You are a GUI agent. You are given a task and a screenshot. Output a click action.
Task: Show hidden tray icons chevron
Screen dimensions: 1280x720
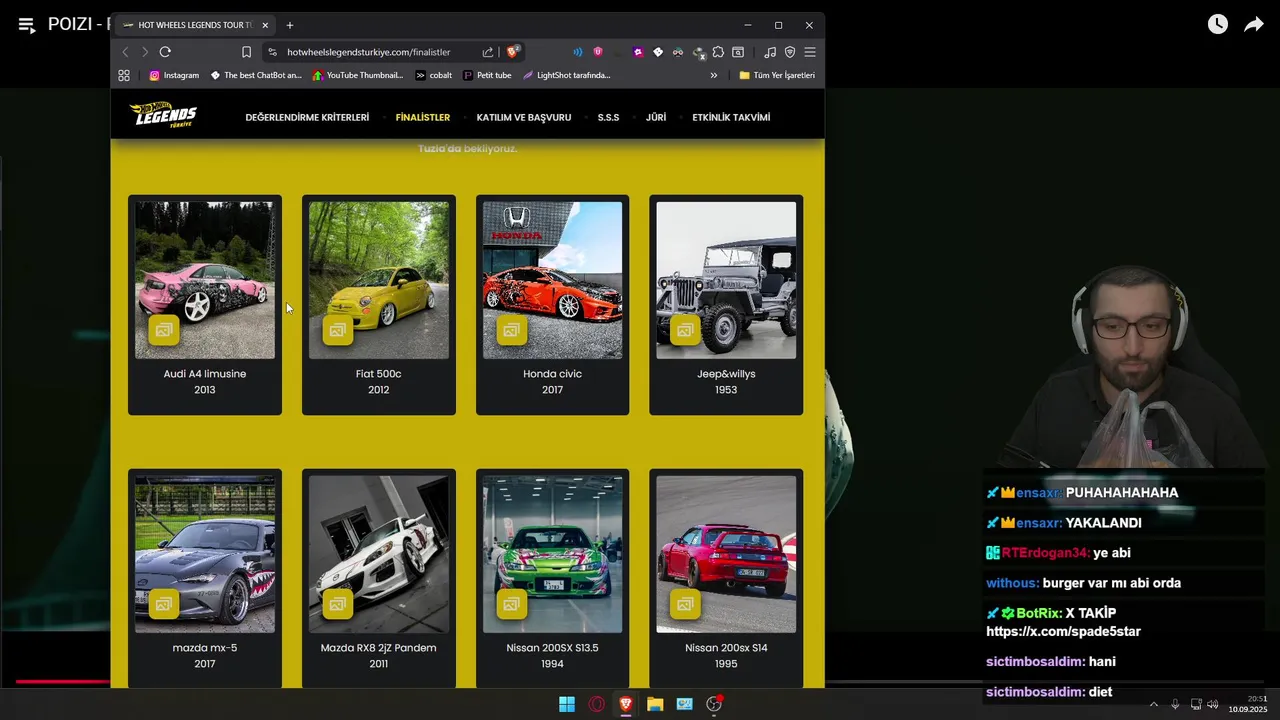[x=1153, y=704]
